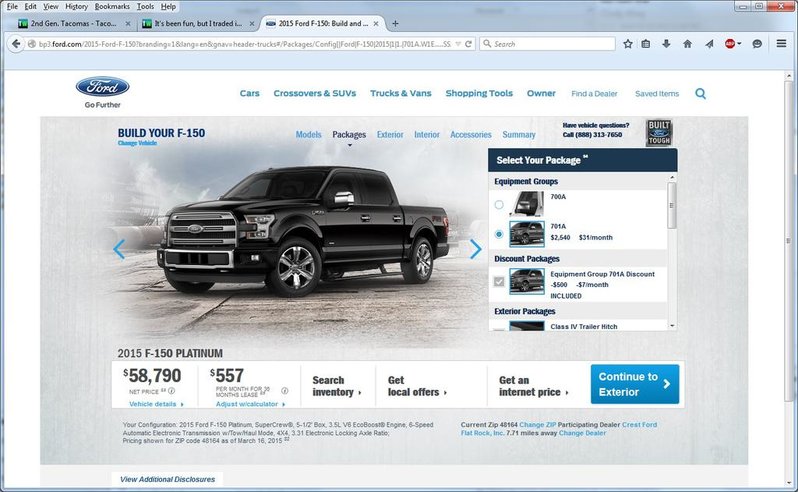The width and height of the screenshot is (798, 492).
Task: Bookmark this page with the star icon
Action: tap(628, 44)
